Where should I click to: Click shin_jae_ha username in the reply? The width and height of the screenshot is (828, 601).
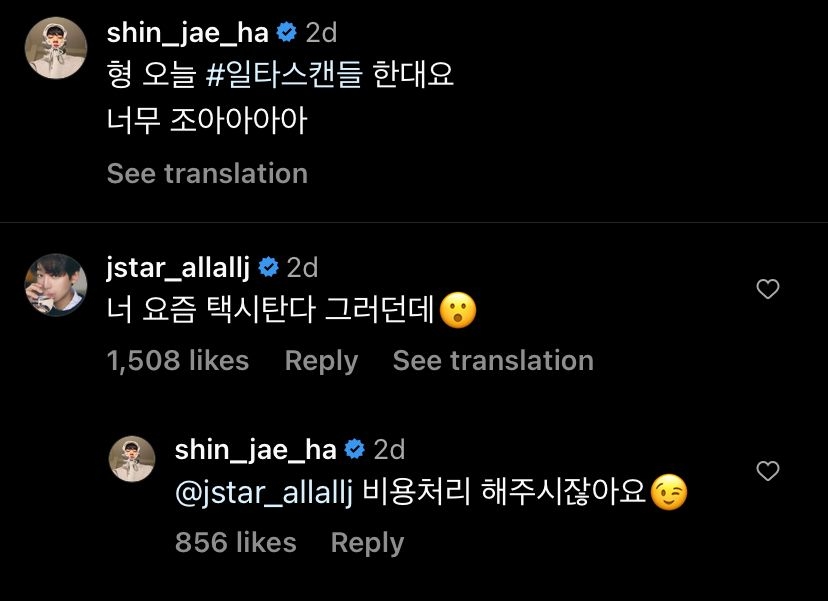coord(255,450)
